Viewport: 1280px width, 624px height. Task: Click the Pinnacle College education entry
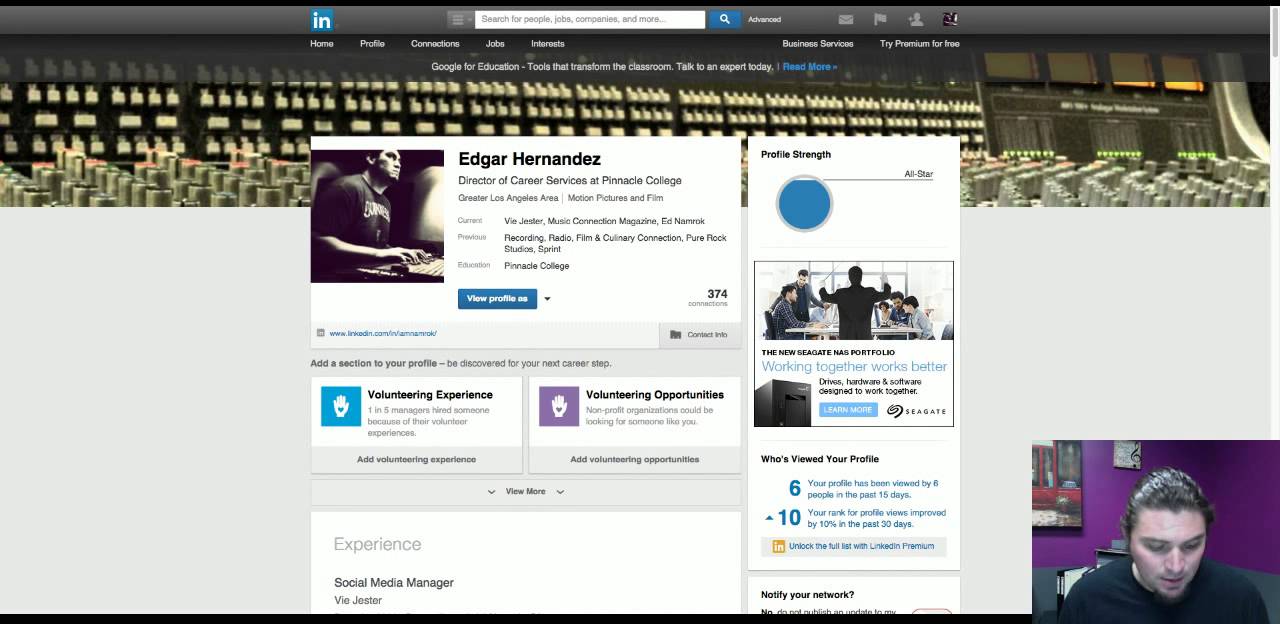[x=537, y=266]
